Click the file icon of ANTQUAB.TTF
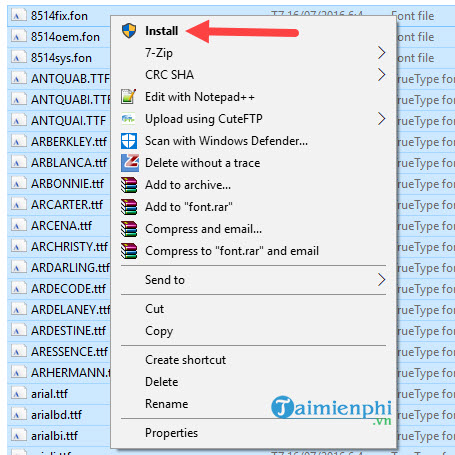Image resolution: width=455 pixels, height=455 pixels. click(18, 78)
